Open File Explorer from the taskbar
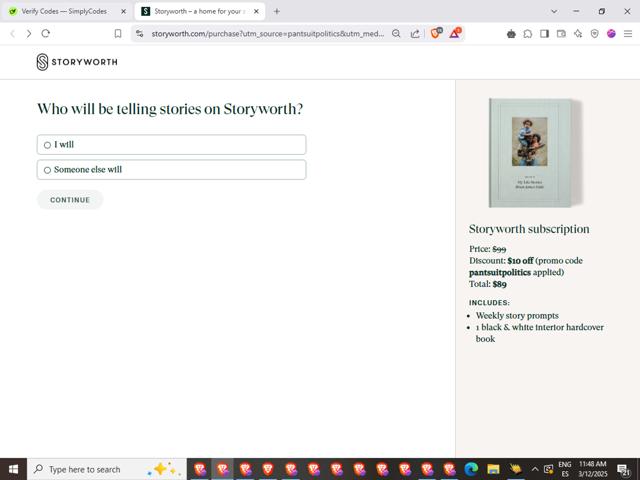Screen dimensions: 640x480 pyautogui.click(x=493, y=469)
